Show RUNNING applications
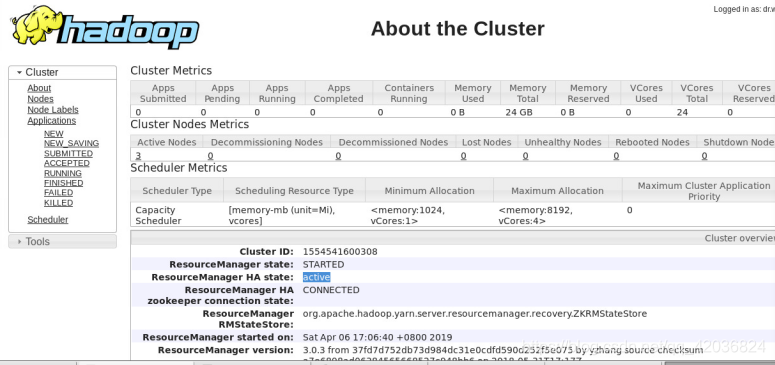This screenshot has width=775, height=365. pos(63,173)
